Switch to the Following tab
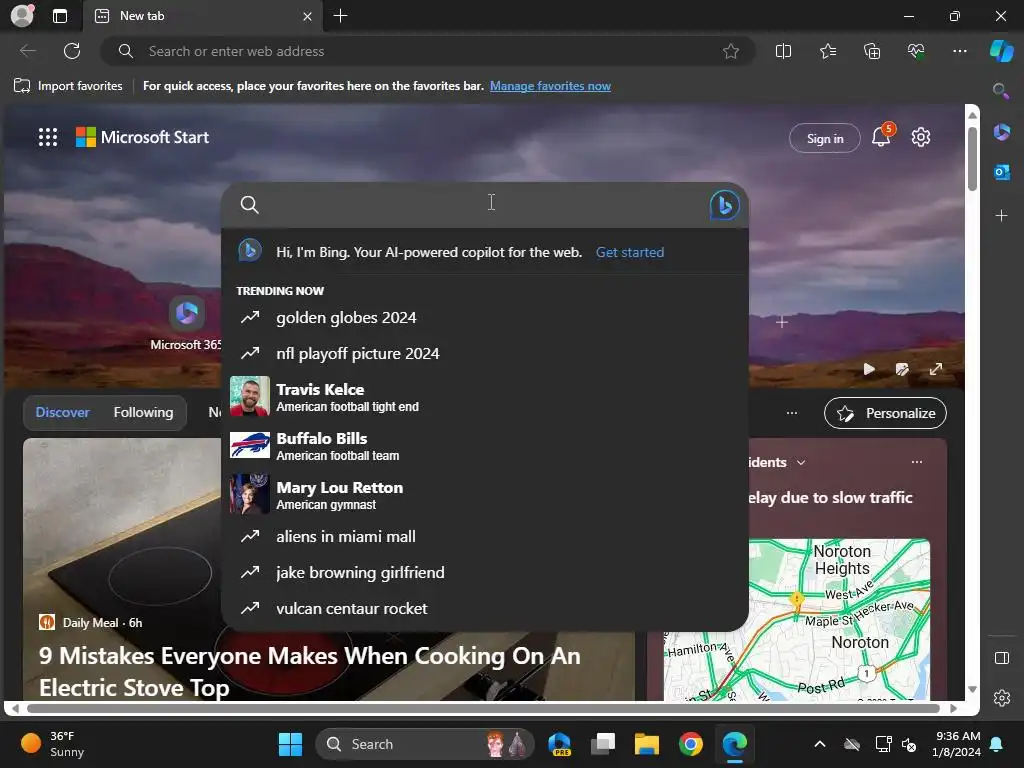The height and width of the screenshot is (768, 1024). [144, 413]
